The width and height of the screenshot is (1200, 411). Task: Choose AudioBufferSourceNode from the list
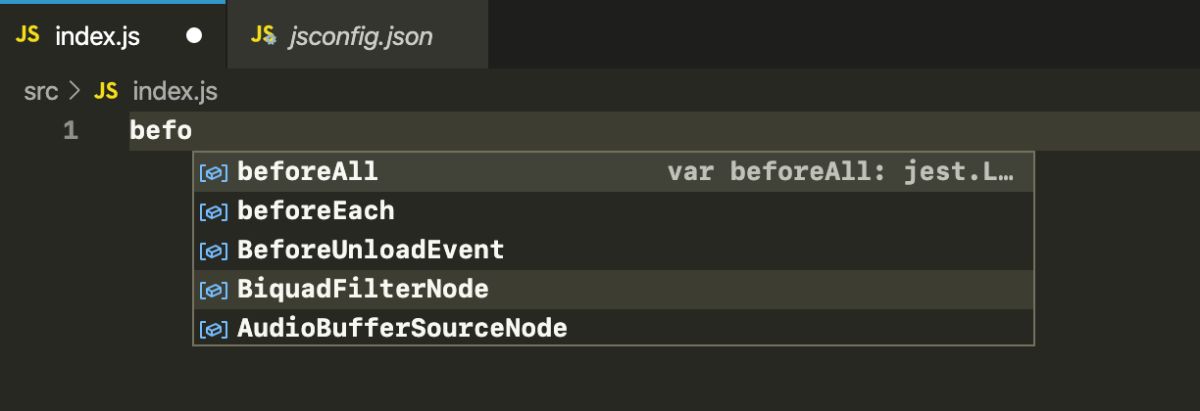(401, 328)
